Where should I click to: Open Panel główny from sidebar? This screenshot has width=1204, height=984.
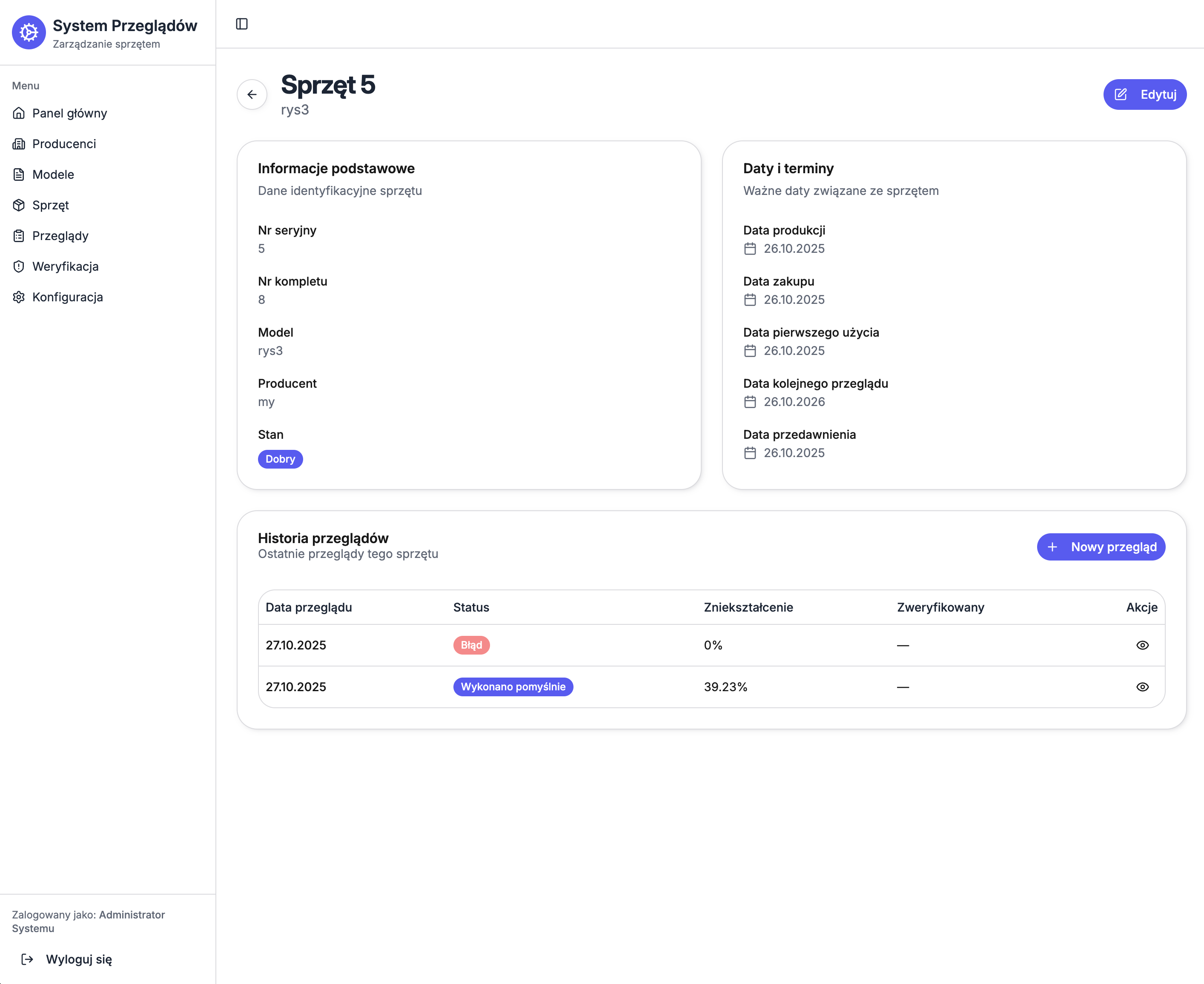69,113
